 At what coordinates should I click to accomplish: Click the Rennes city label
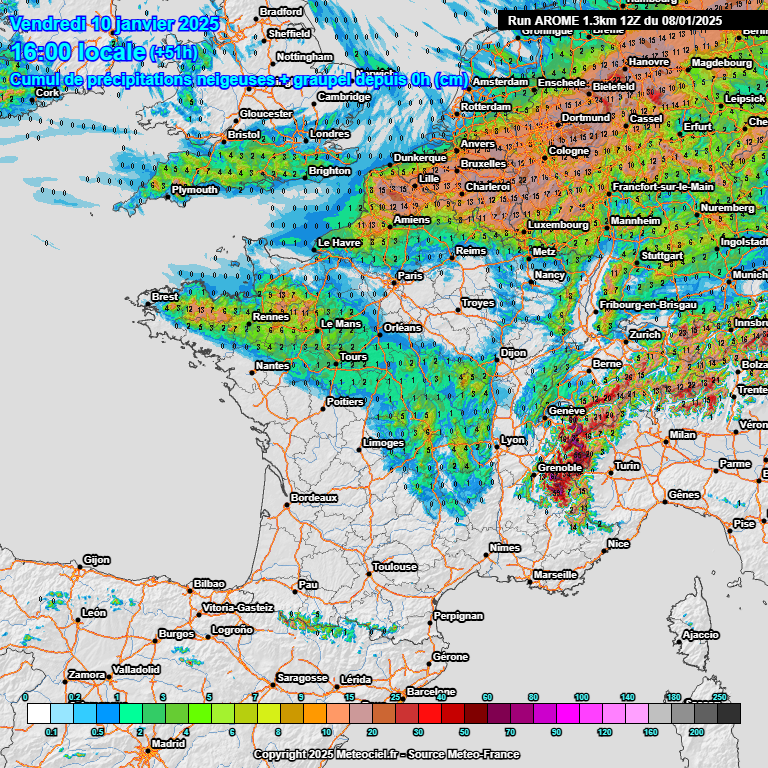coord(271,317)
